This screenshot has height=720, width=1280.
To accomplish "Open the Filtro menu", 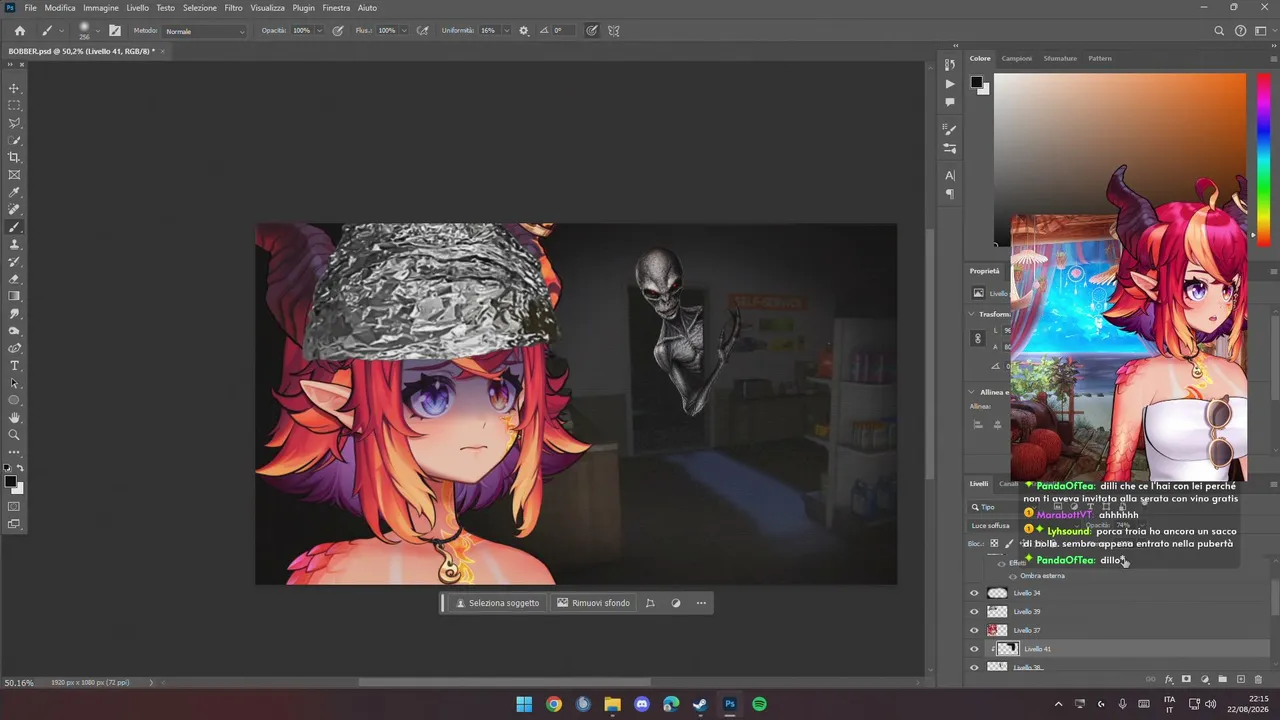I will 234,8.
